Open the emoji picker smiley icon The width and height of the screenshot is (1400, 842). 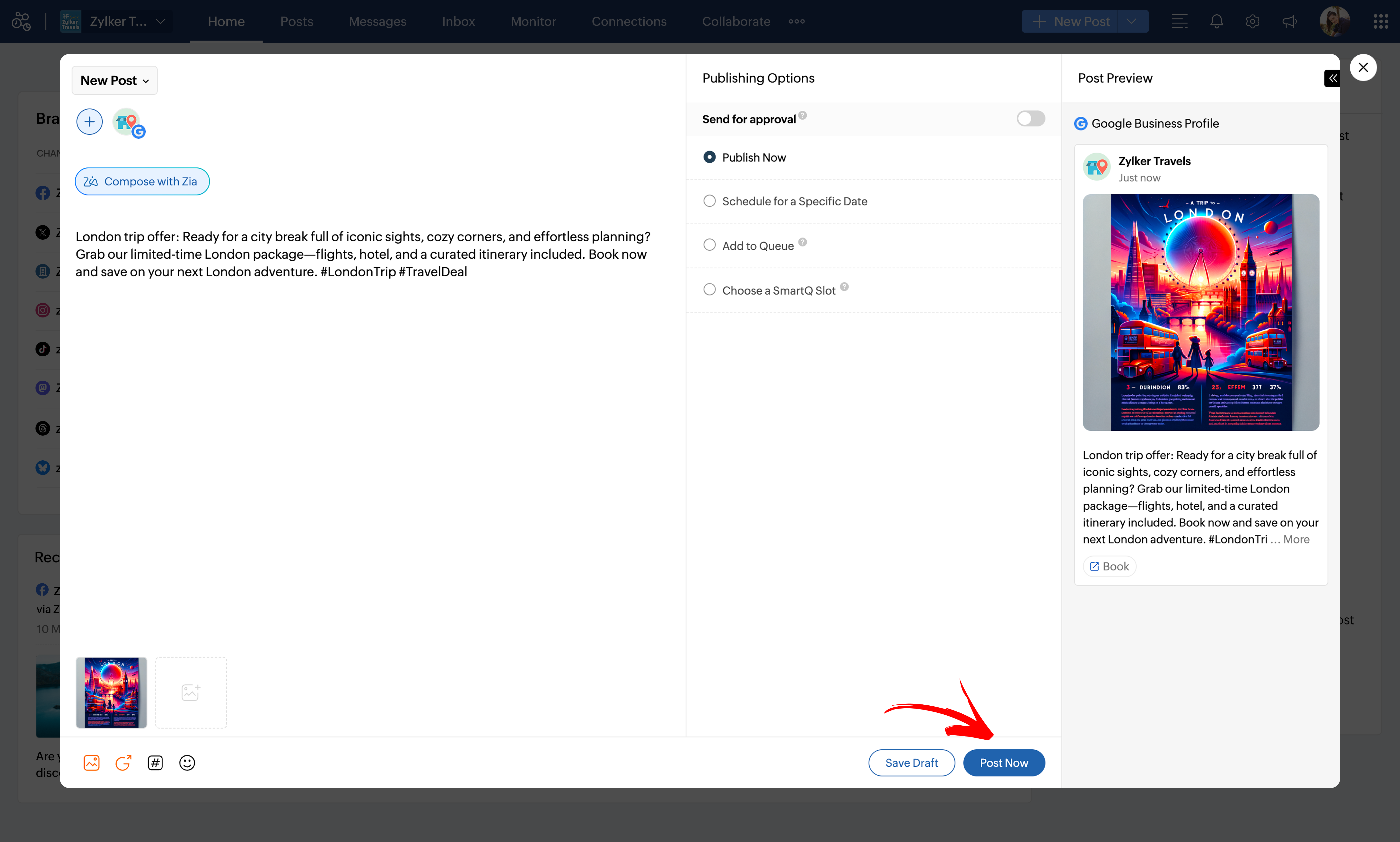click(x=187, y=763)
